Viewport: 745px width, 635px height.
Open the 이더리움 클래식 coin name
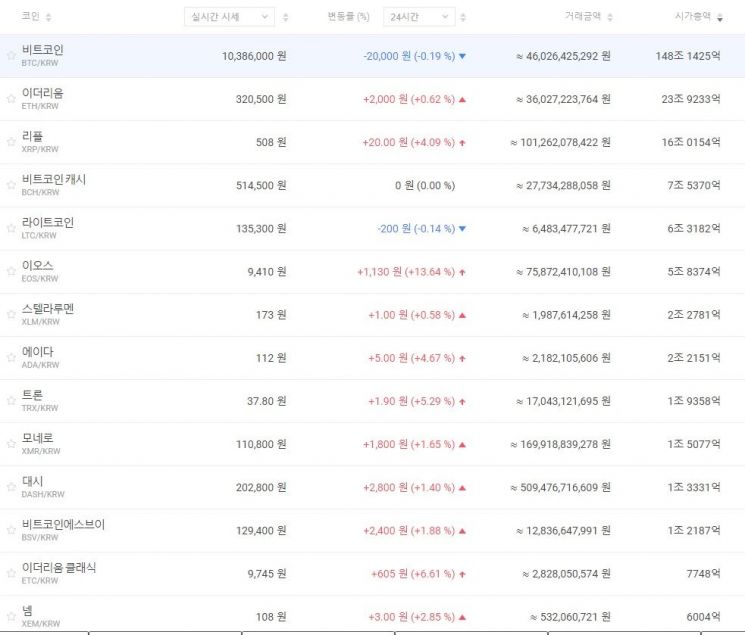(59, 568)
